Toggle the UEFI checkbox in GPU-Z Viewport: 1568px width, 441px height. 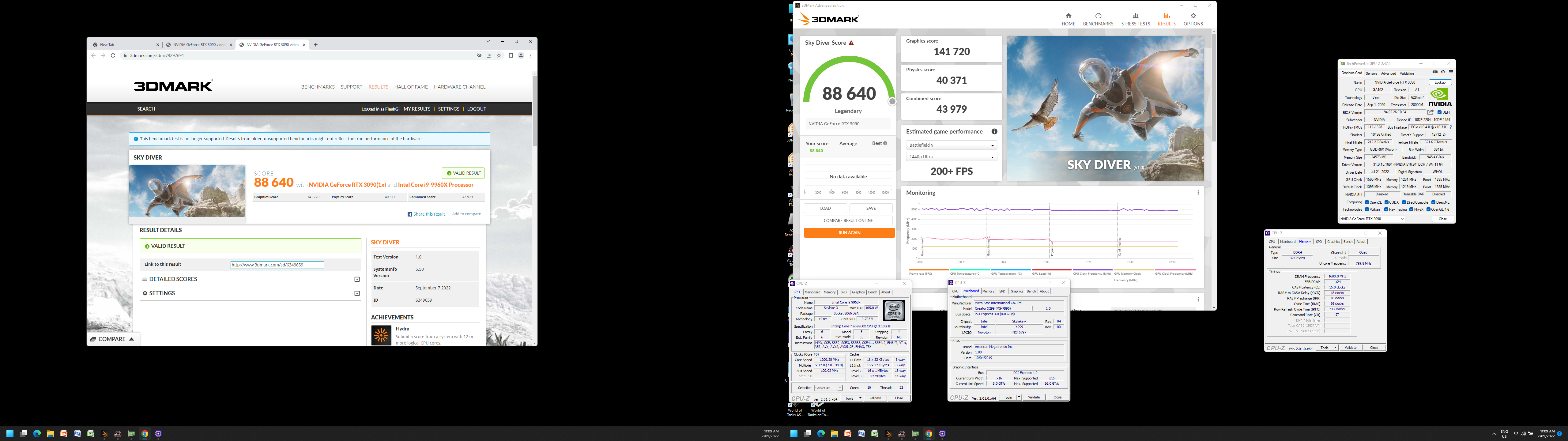pyautogui.click(x=1440, y=113)
